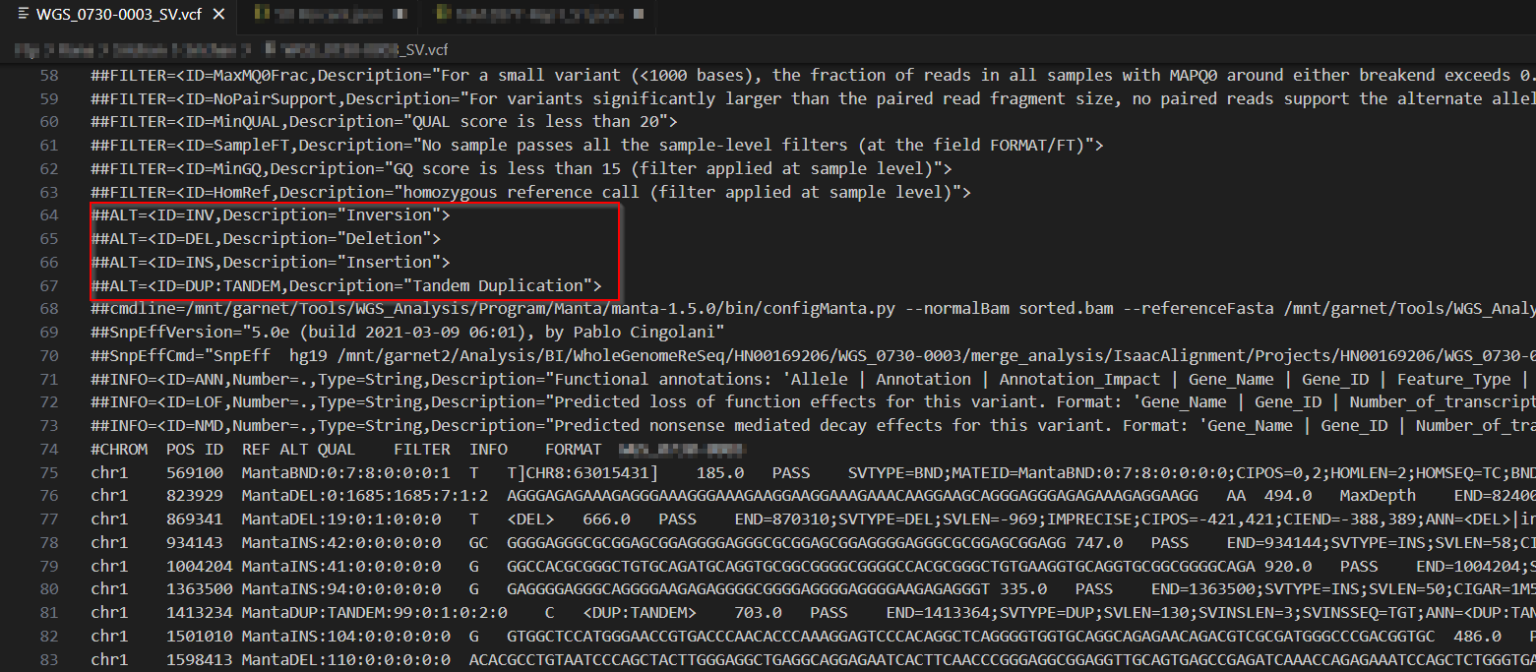Click chr1 at the start of line 81
The image size is (1536, 672).
click(110, 611)
